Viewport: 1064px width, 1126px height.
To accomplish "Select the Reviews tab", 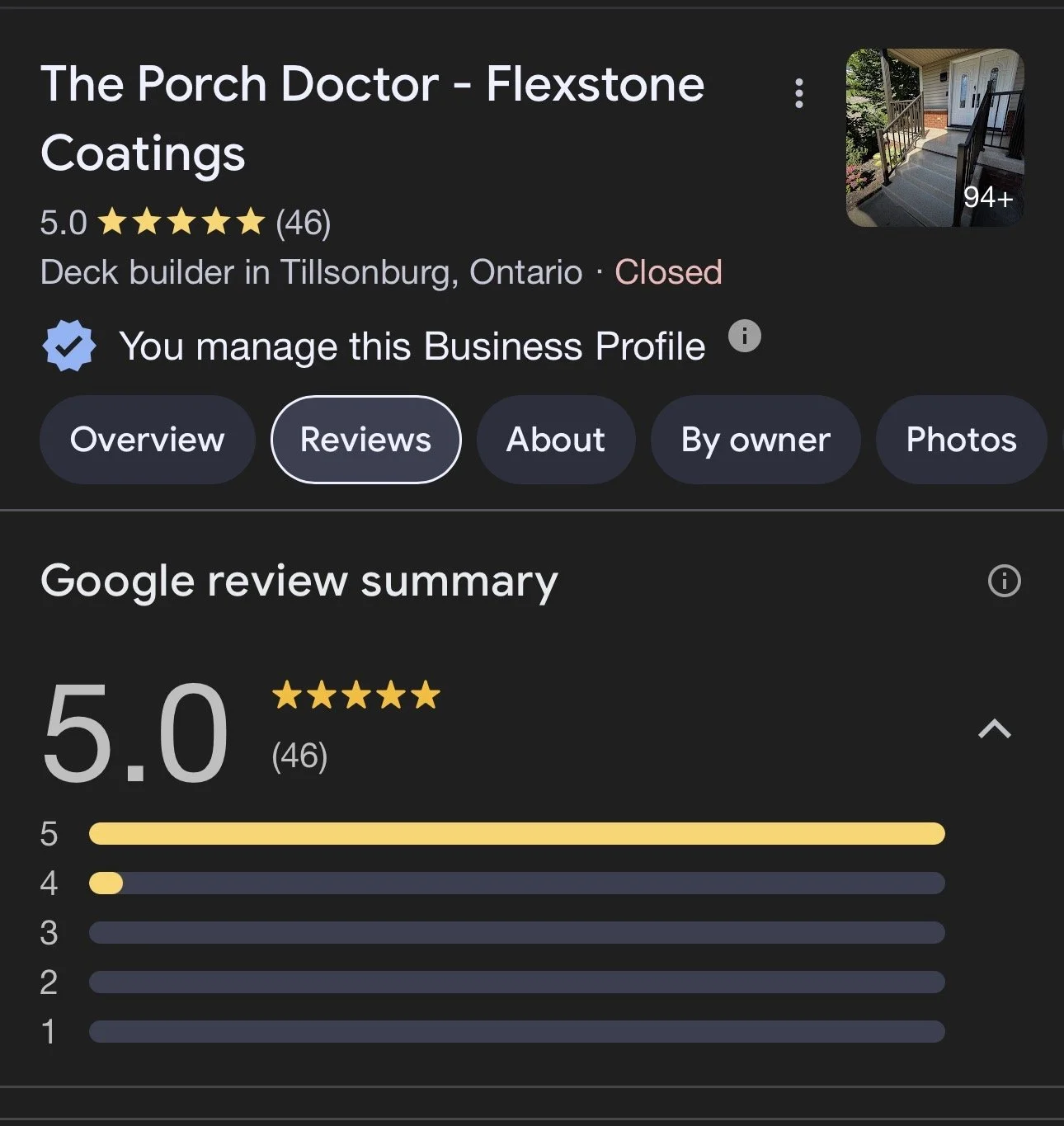I will [365, 440].
